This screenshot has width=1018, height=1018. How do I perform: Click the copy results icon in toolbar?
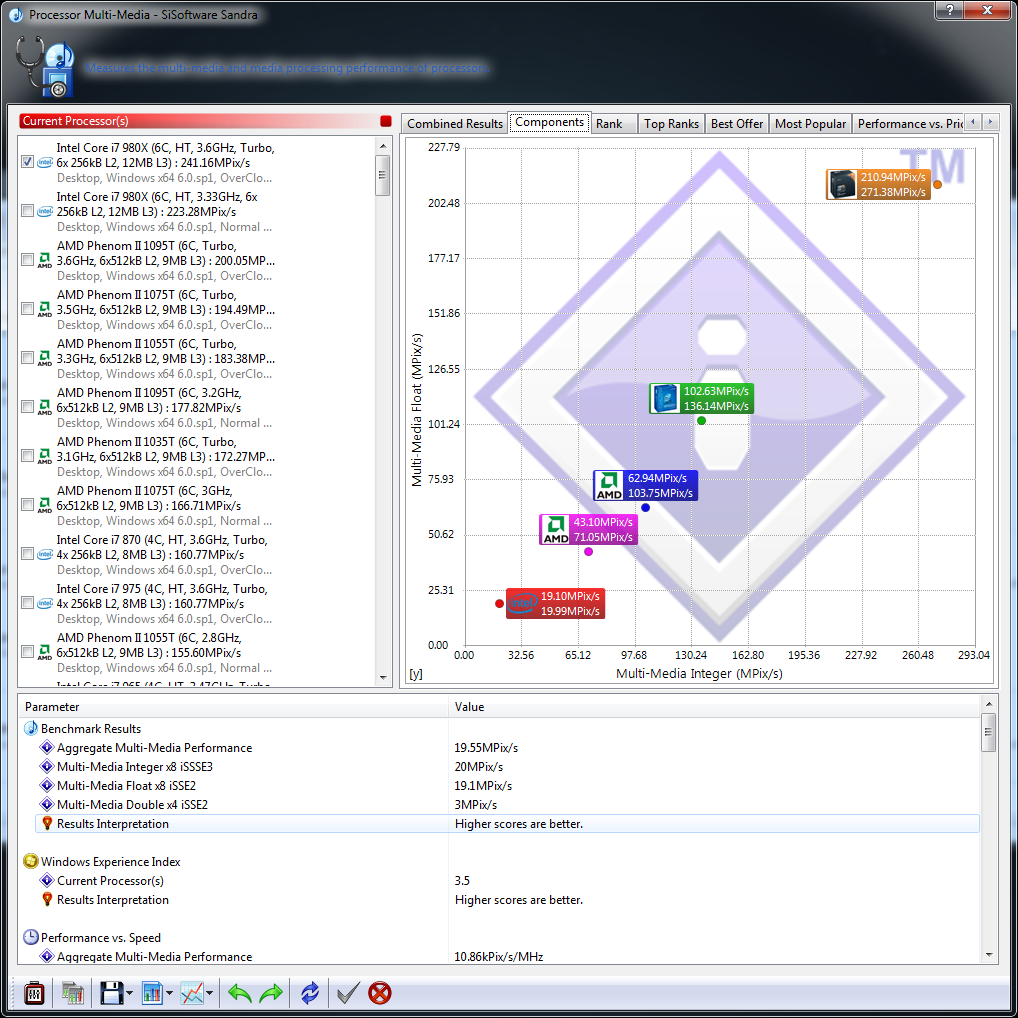pos(72,993)
